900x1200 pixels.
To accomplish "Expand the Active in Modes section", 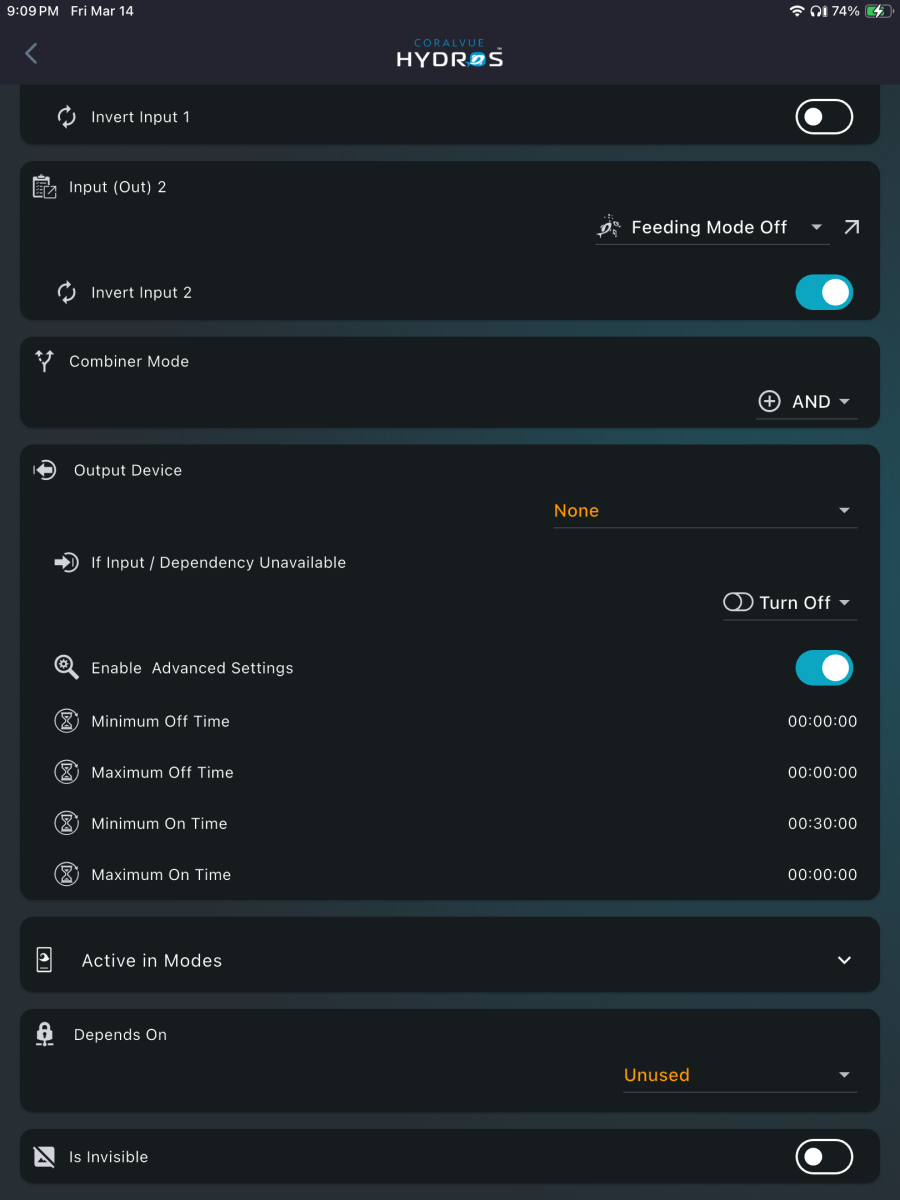I will coord(450,960).
